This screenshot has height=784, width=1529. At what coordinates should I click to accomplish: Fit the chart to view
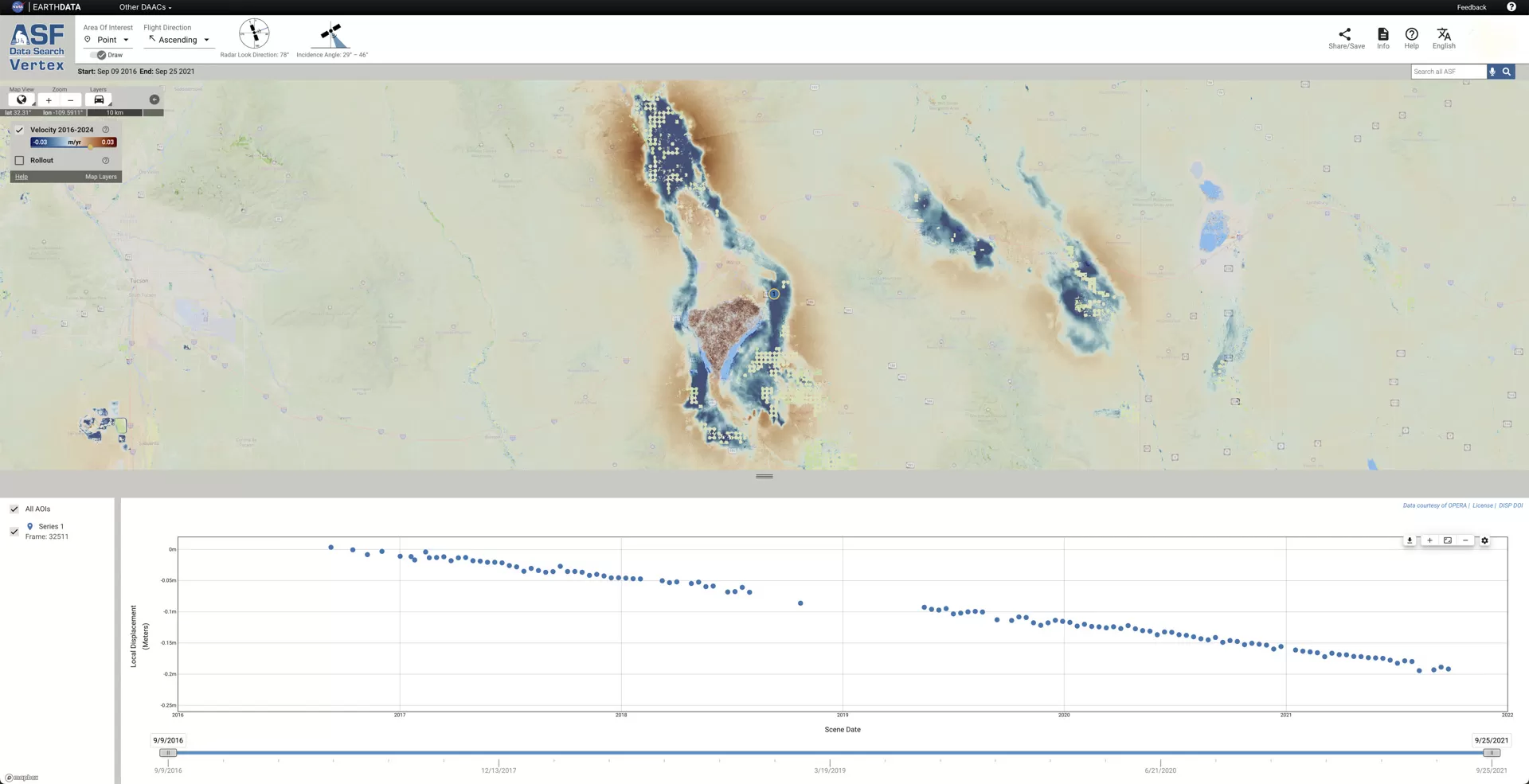1447,540
